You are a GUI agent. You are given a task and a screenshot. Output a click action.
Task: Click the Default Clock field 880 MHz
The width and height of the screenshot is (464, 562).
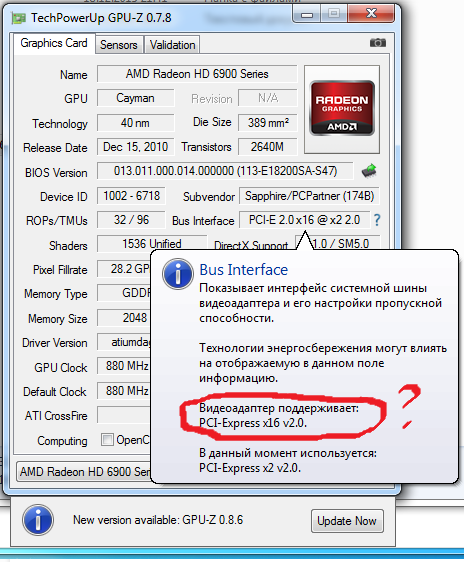click(124, 390)
